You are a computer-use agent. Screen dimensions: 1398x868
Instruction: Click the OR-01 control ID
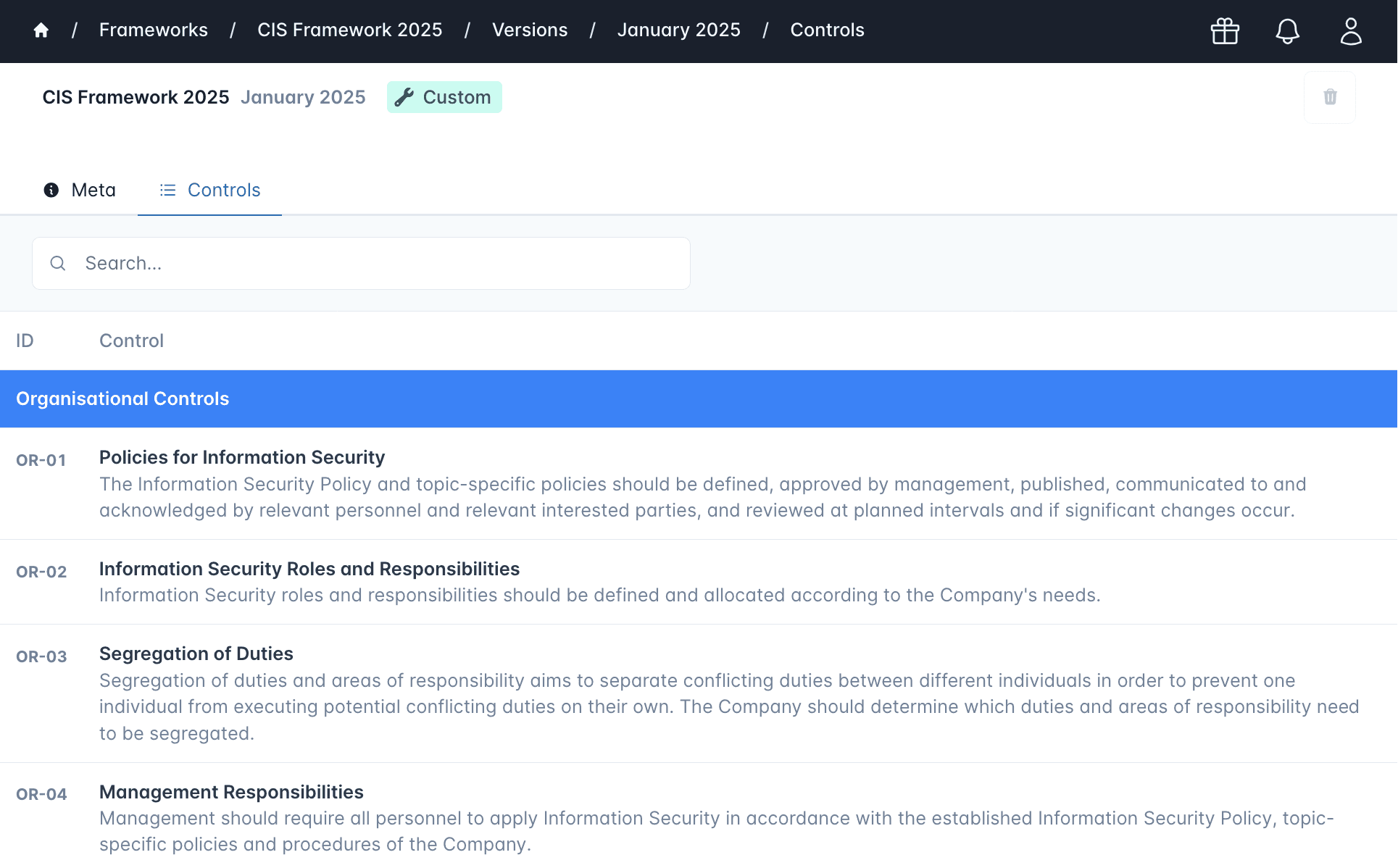[41, 460]
